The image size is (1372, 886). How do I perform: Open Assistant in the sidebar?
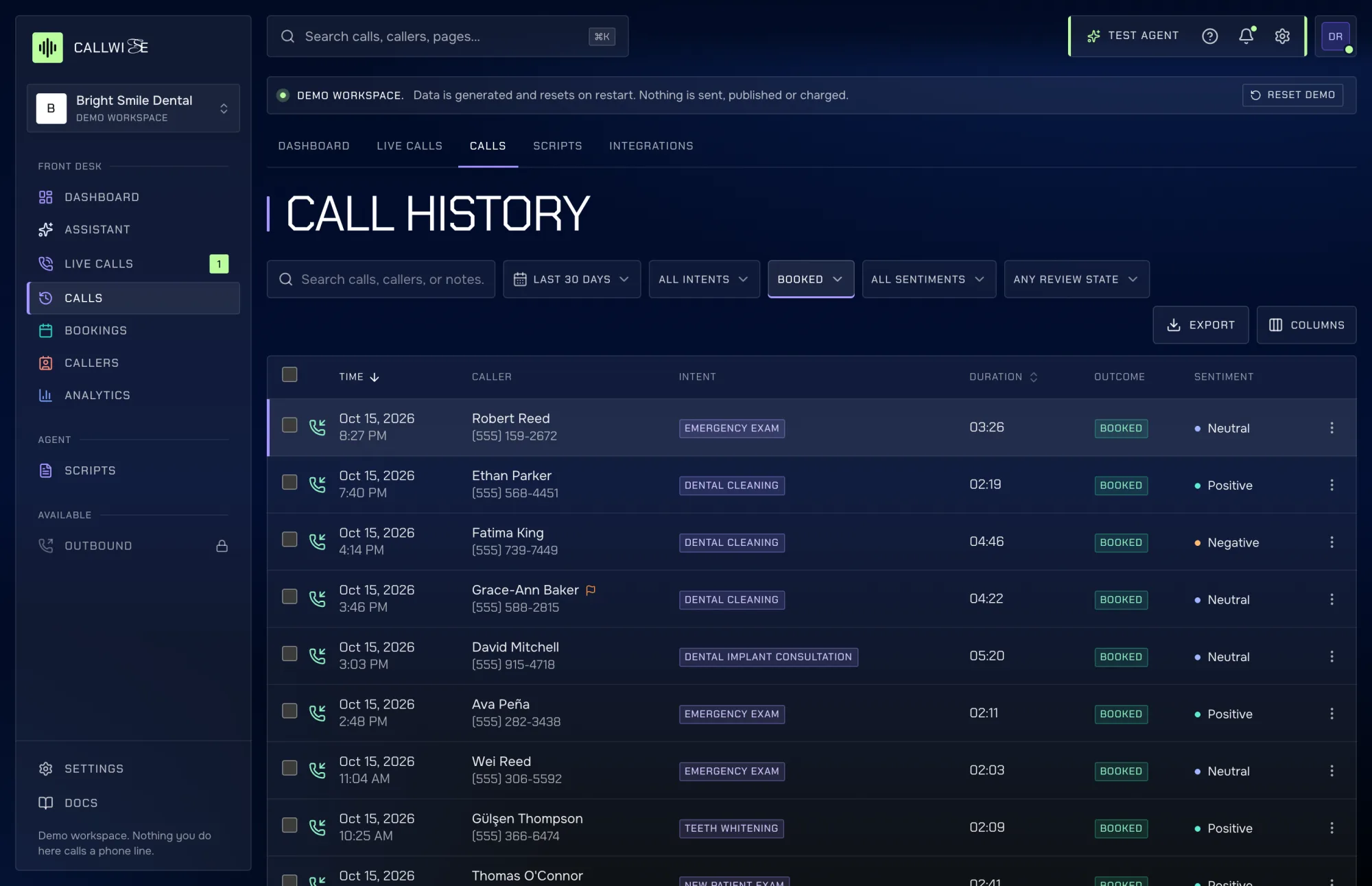point(133,230)
